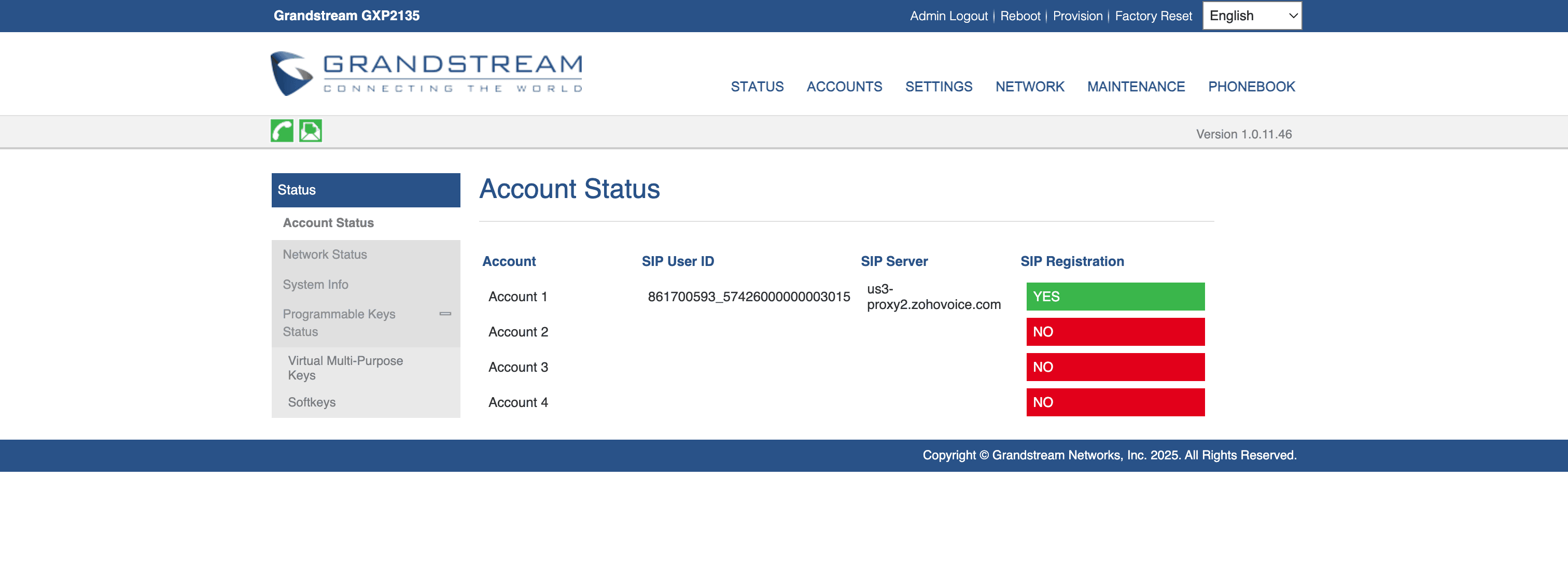The image size is (1568, 562).
Task: Open the ACCOUNTS menu
Action: [844, 87]
